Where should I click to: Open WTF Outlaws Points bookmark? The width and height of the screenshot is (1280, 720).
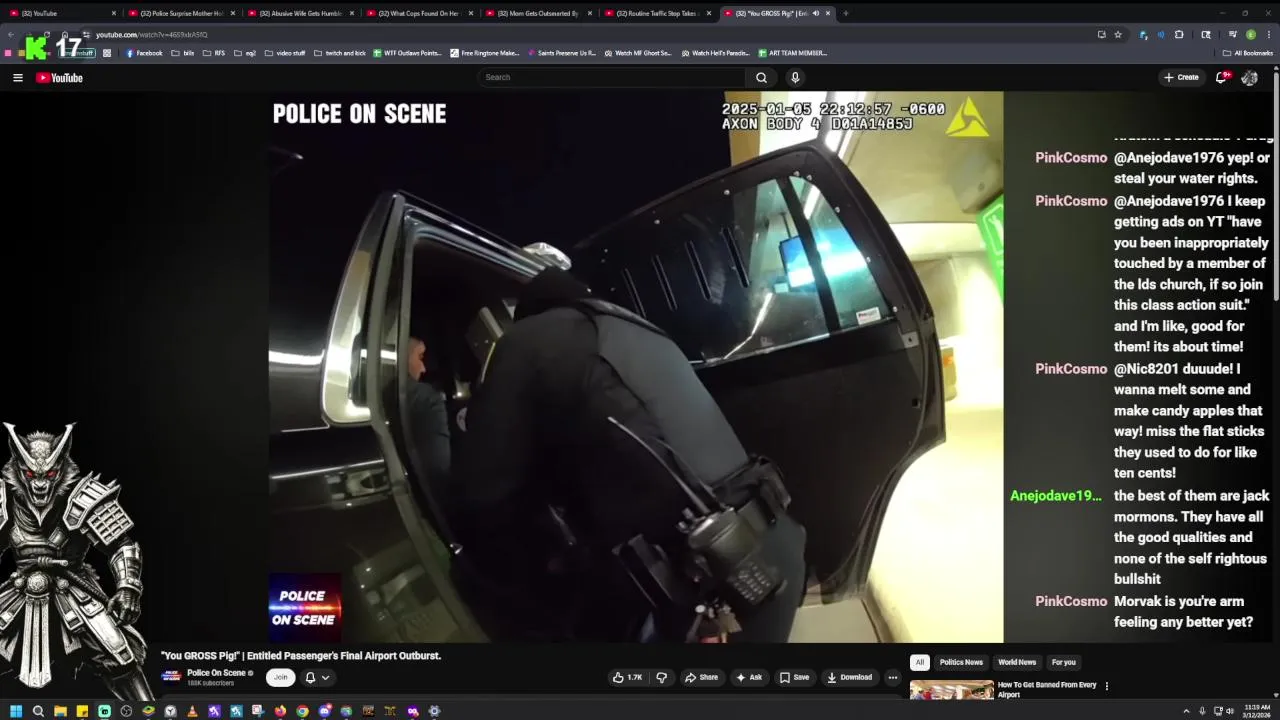pos(407,53)
